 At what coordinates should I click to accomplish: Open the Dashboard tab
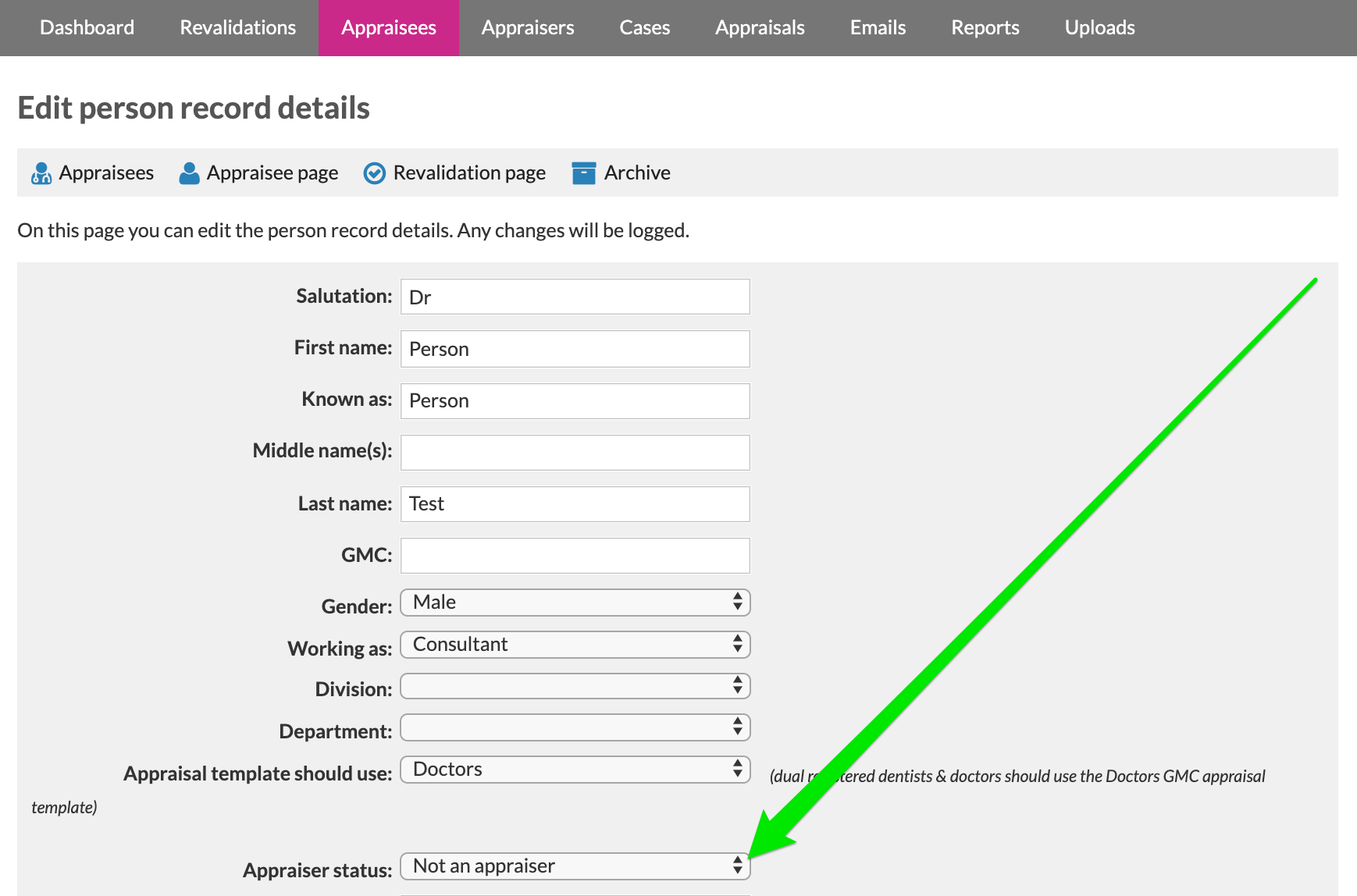[87, 28]
